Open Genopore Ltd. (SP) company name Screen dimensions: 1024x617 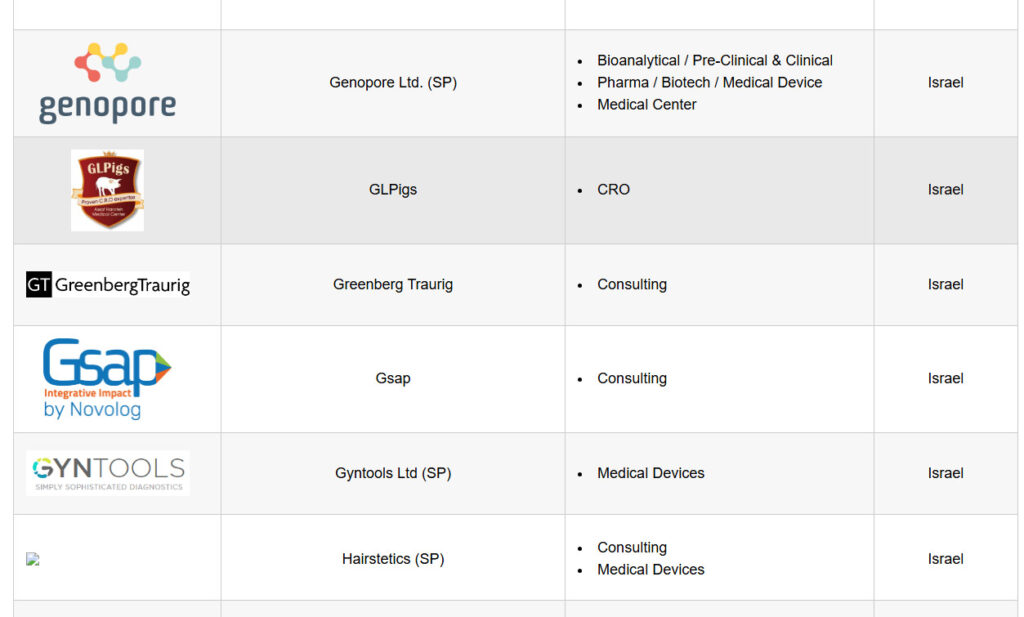[393, 83]
